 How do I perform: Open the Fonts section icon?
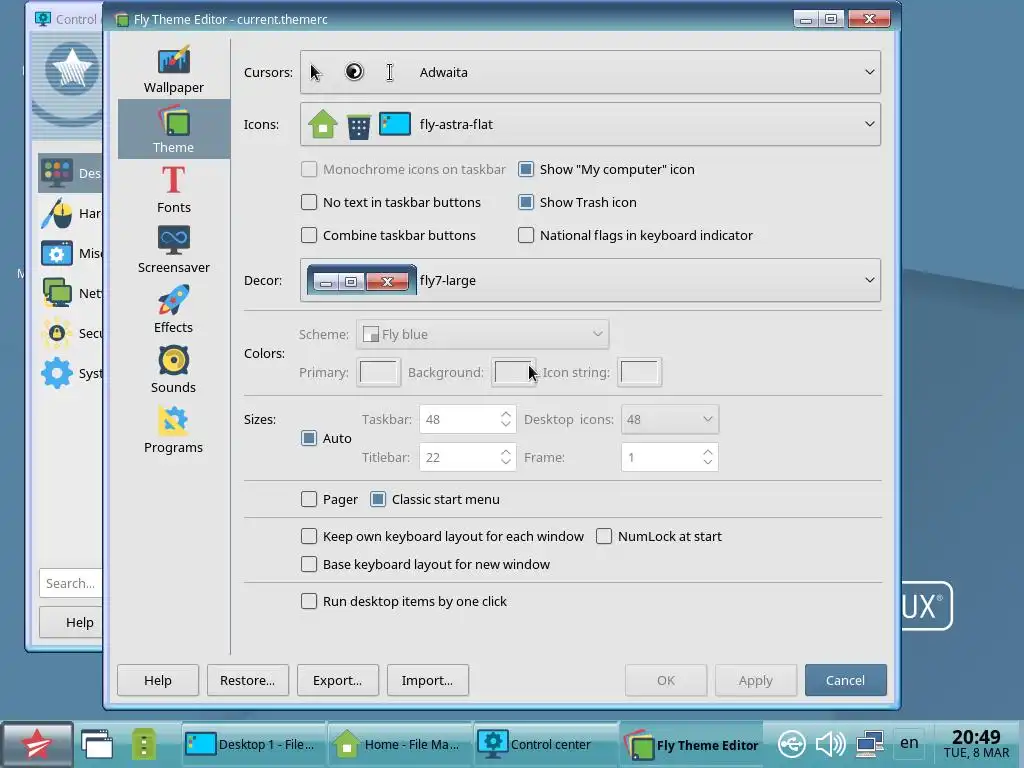[174, 180]
